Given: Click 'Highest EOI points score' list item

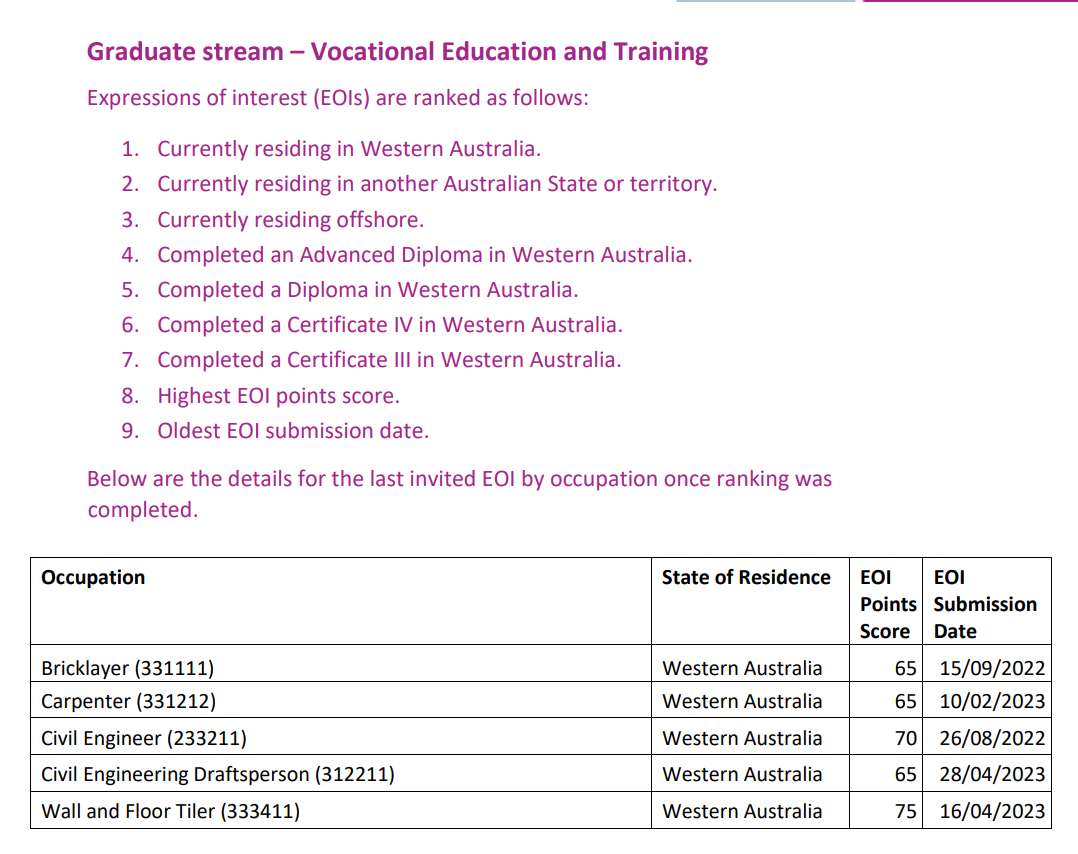Looking at the screenshot, I should (278, 396).
